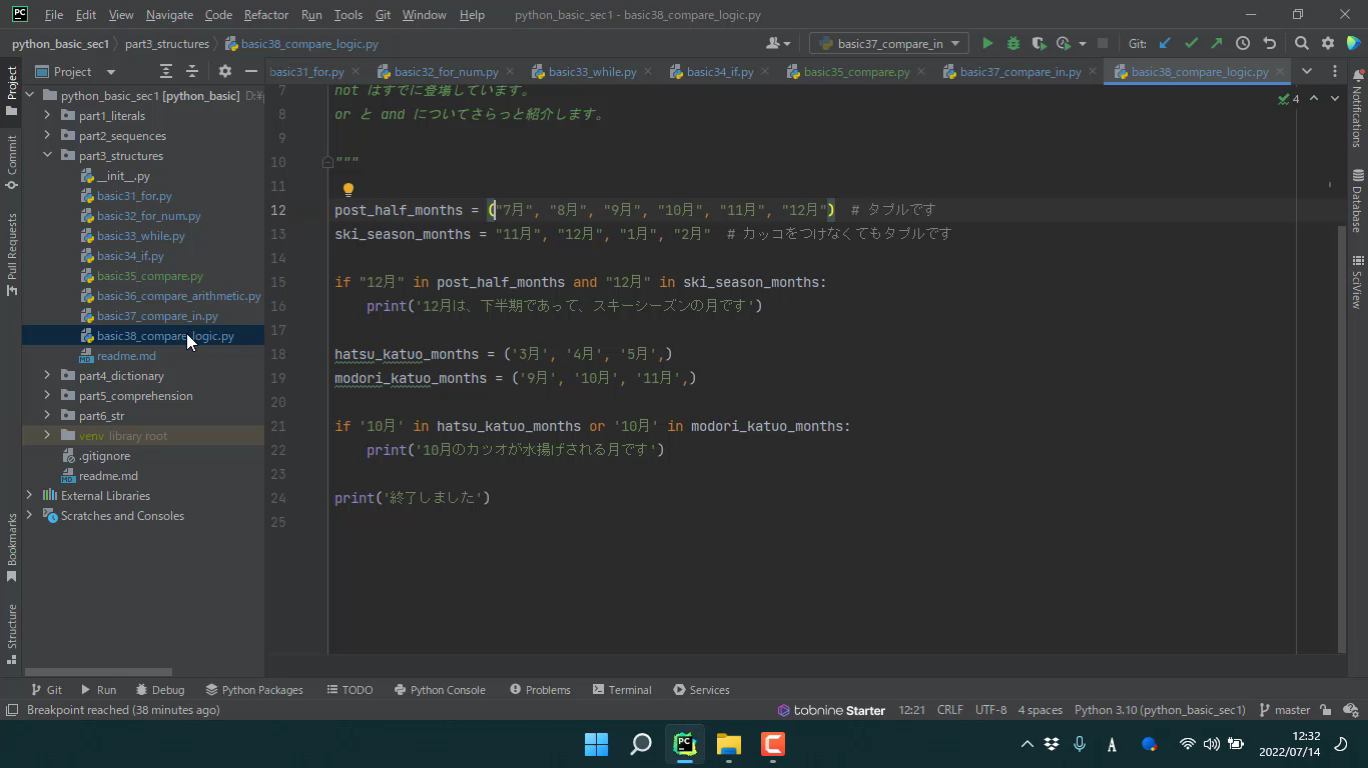
Task: Collapse all in the Project panel
Action: tap(192, 72)
